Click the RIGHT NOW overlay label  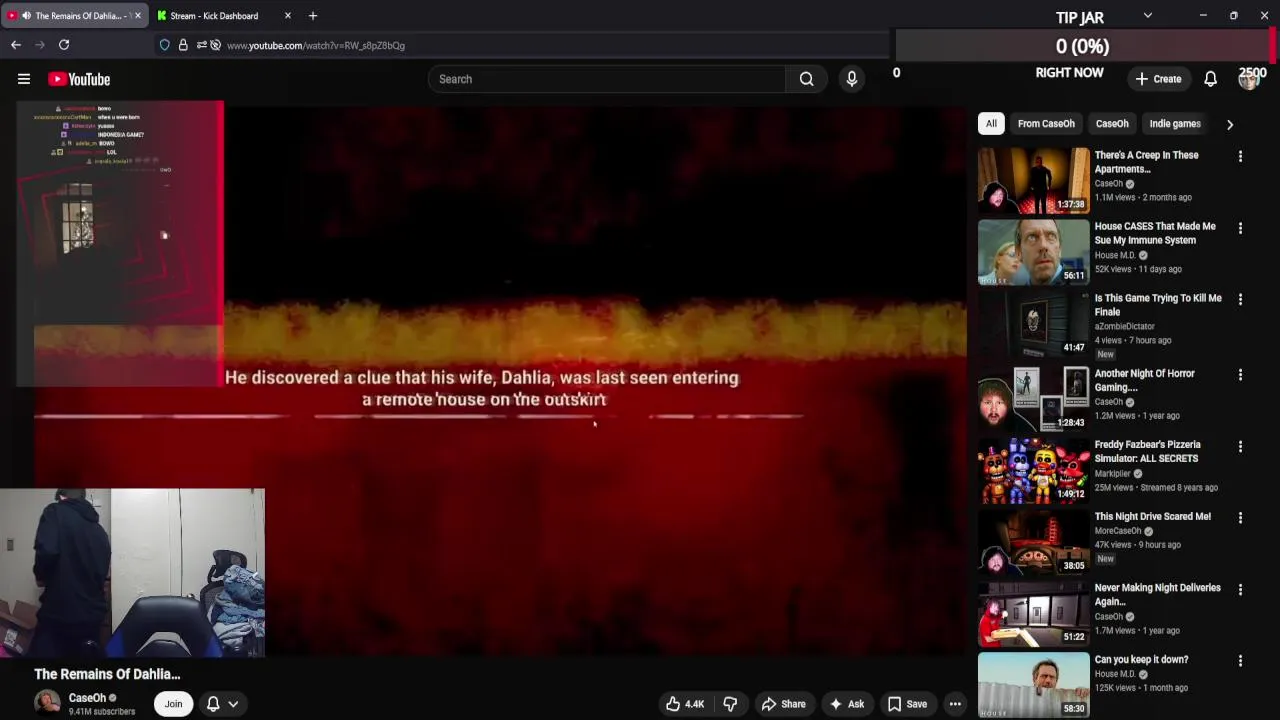click(1069, 73)
